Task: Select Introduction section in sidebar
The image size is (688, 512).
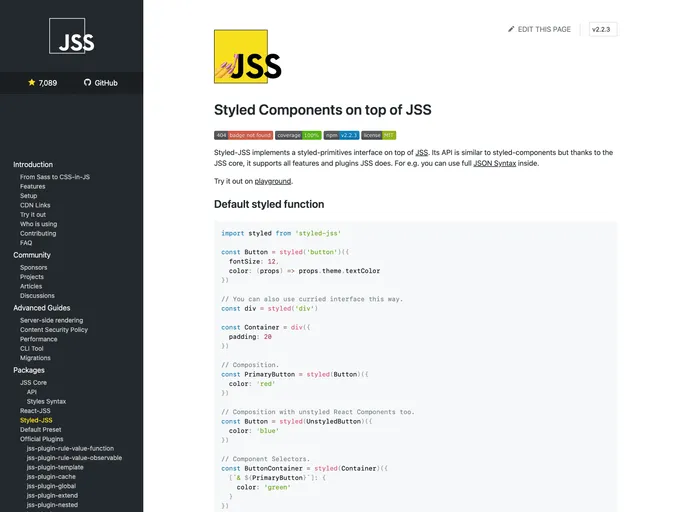Action: pos(33,165)
